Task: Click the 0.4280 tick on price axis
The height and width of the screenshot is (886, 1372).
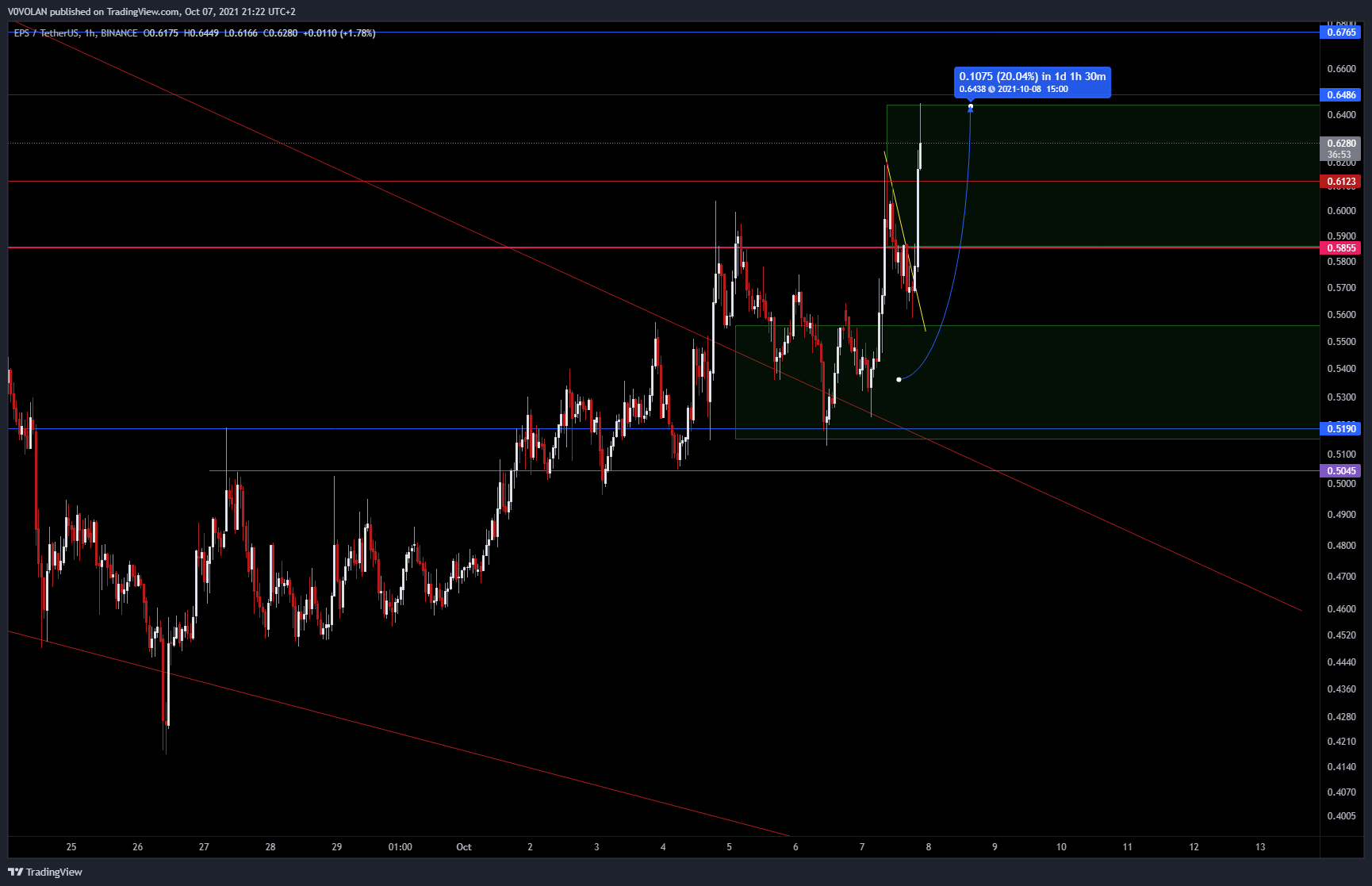Action: [x=1341, y=717]
